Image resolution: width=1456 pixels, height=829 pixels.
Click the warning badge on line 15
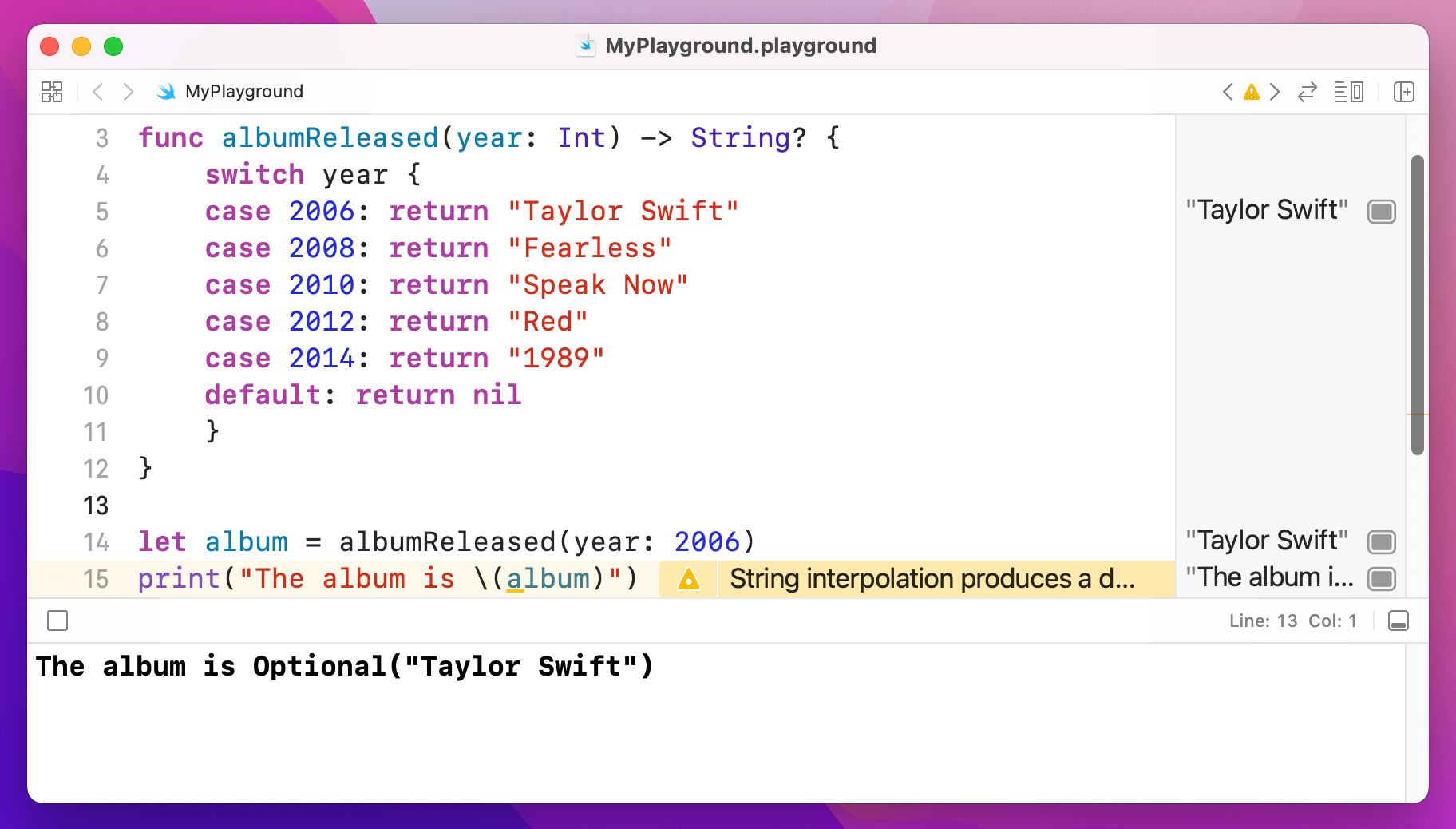click(687, 579)
